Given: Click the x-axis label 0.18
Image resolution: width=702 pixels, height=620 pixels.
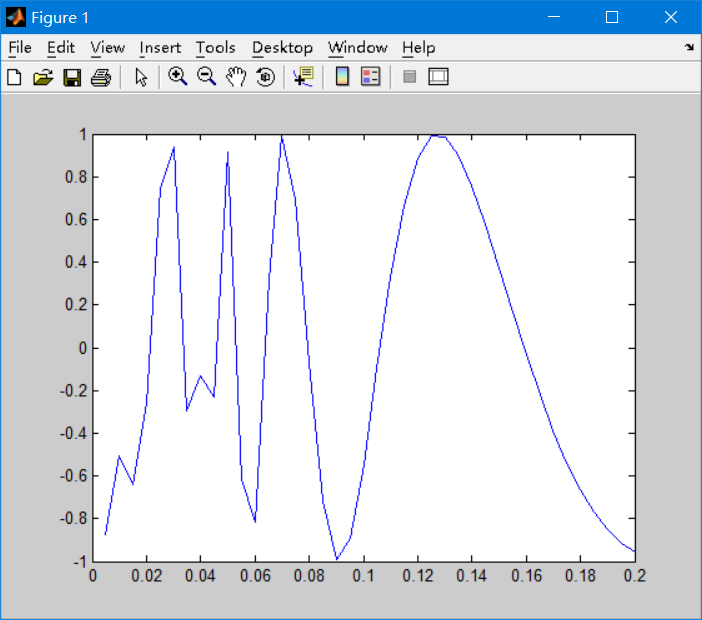Looking at the screenshot, I should point(580,576).
